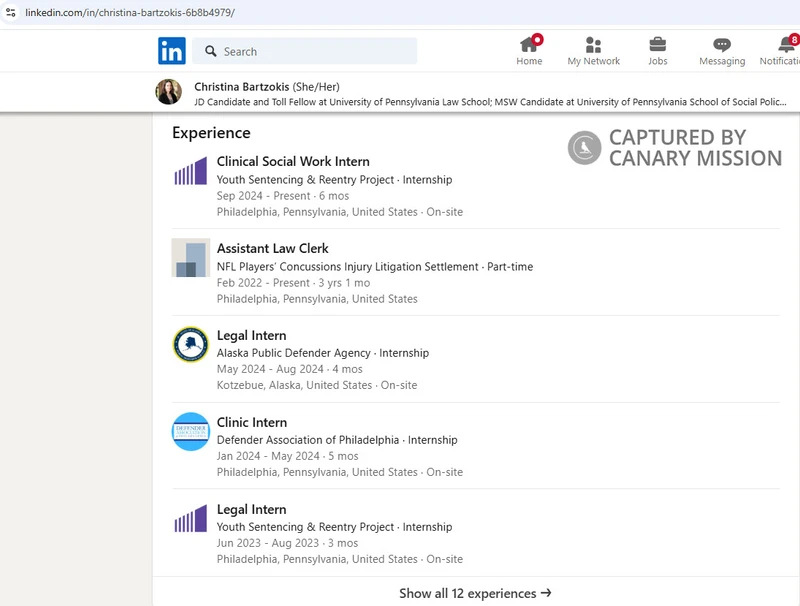
Task: Click the JD Candidate headline text
Action: (x=490, y=102)
